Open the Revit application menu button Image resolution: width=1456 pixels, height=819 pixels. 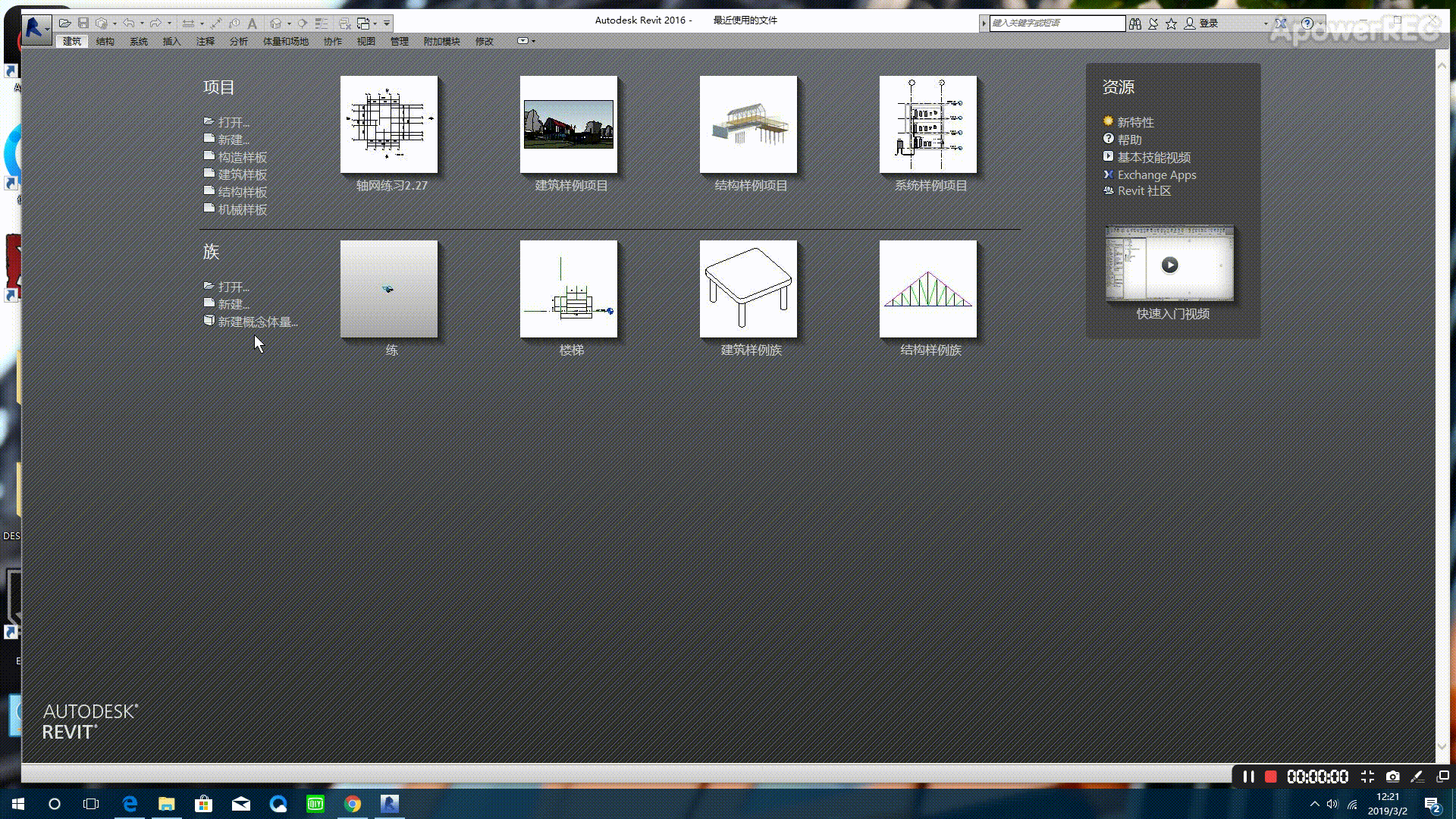pos(35,28)
